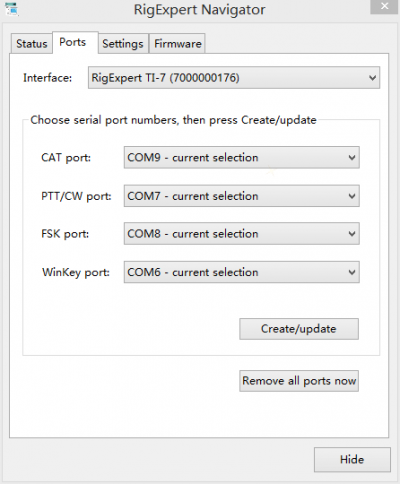Close the RigExpert Navigator window
Screen dimensions: 400x484
(x=384, y=6)
